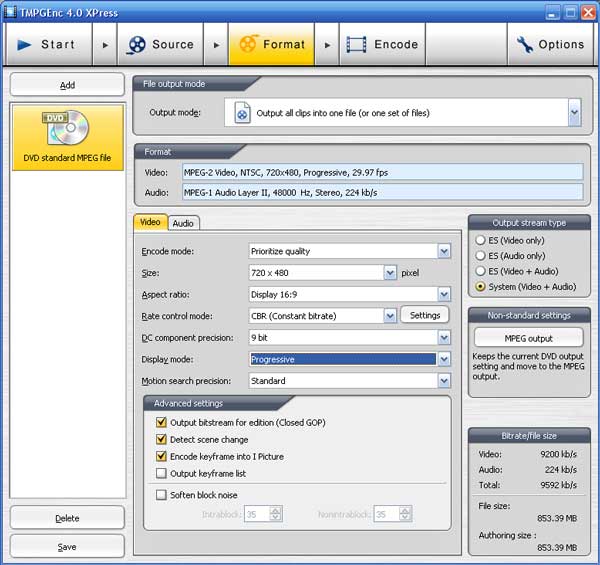Click the Save button
This screenshot has width=600, height=565.
[67, 547]
